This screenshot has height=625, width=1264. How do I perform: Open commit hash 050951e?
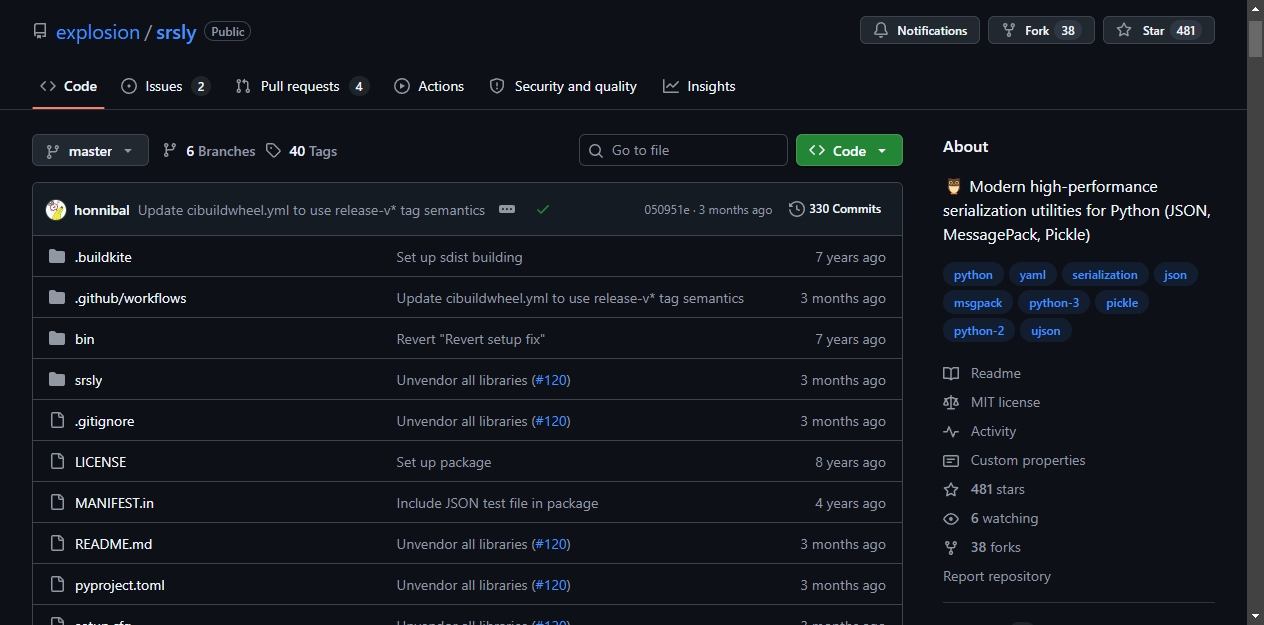[667, 210]
